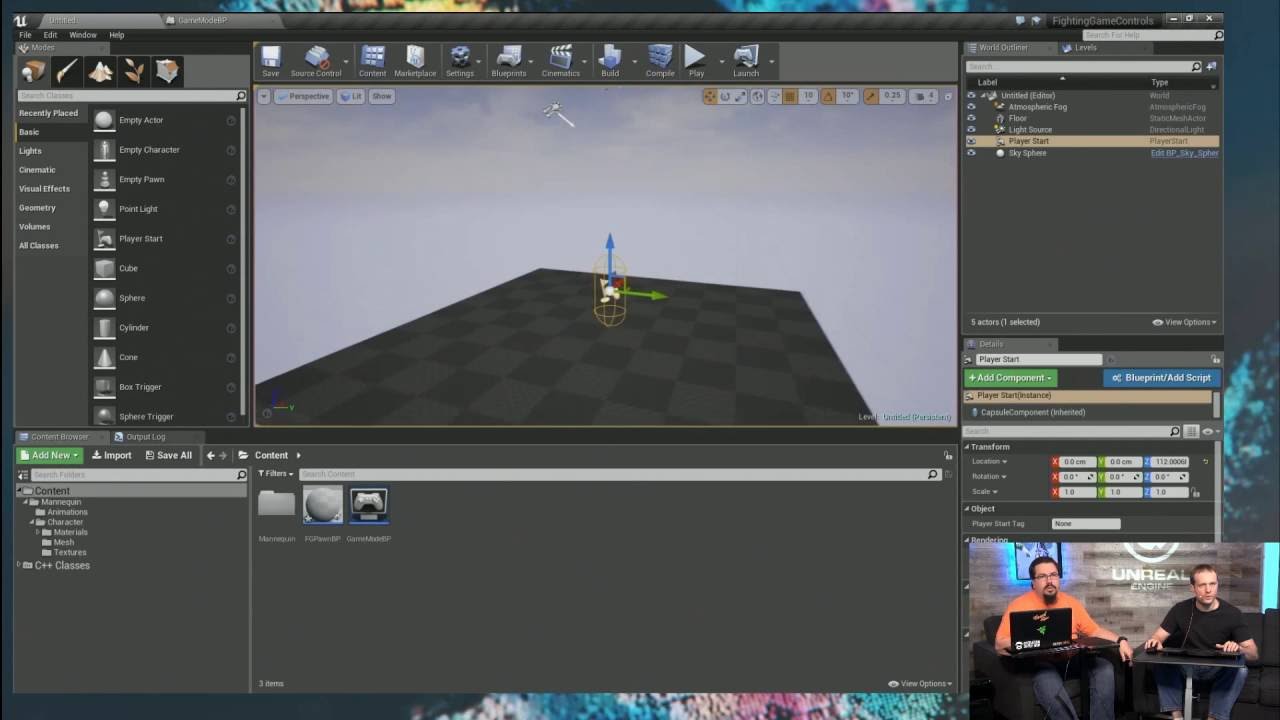Screen dimensions: 1280x720
Task: Toggle visibility of Atmospheric Fog actor
Action: [x=971, y=106]
